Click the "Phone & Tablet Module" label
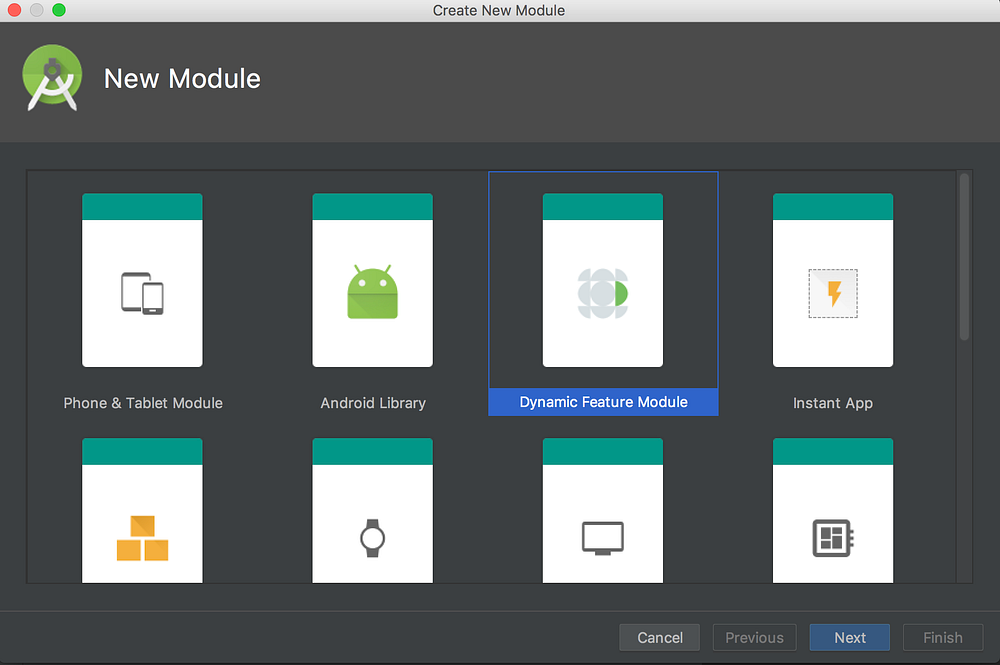Screen dimensions: 1000x665 (142, 403)
